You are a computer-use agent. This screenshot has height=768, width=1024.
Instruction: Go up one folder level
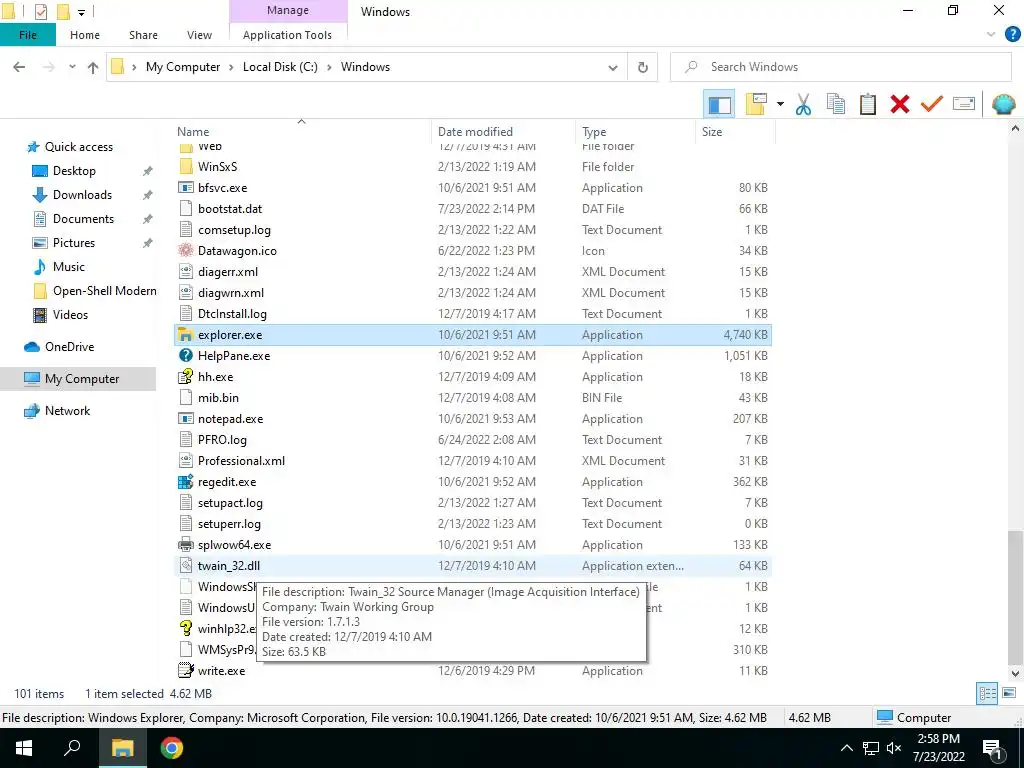pos(93,67)
